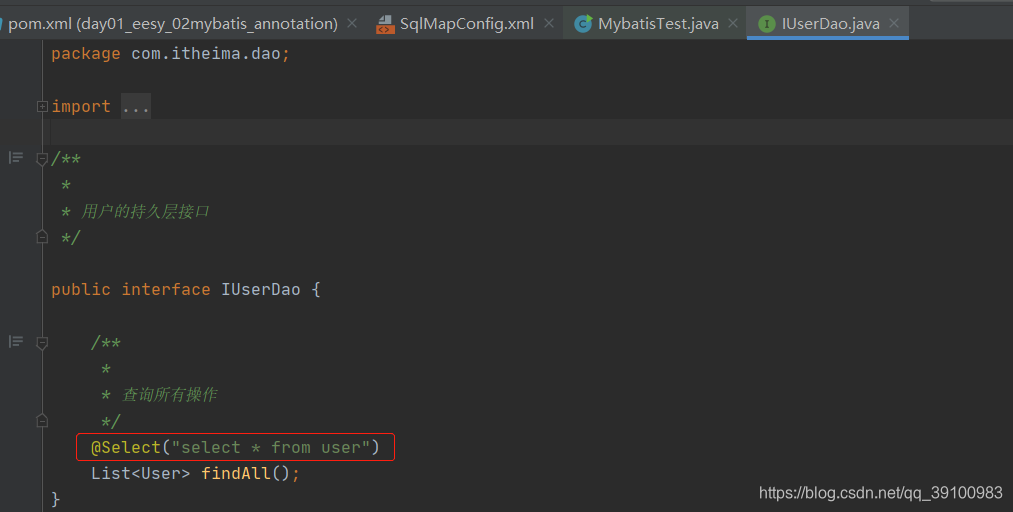Click the public keyword in interface declaration
The width and height of the screenshot is (1013, 512).
[x=81, y=290]
